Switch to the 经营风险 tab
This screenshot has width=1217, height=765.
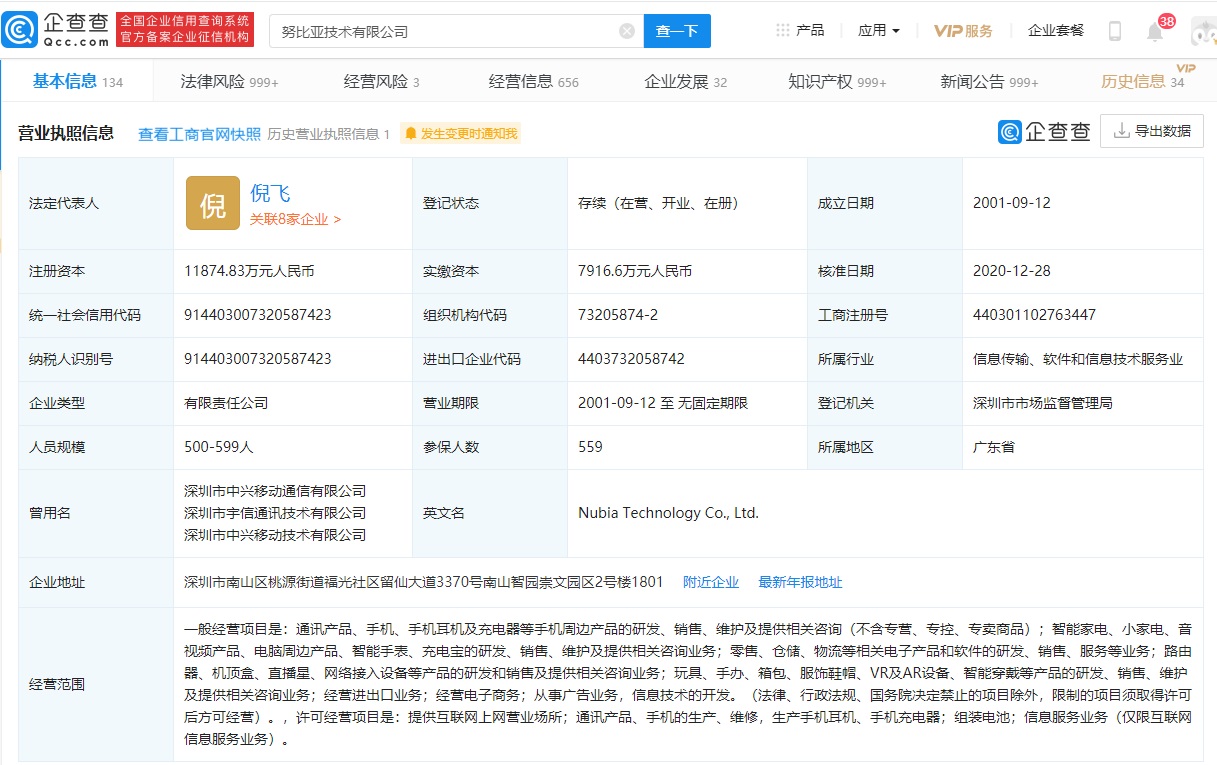tap(381, 82)
